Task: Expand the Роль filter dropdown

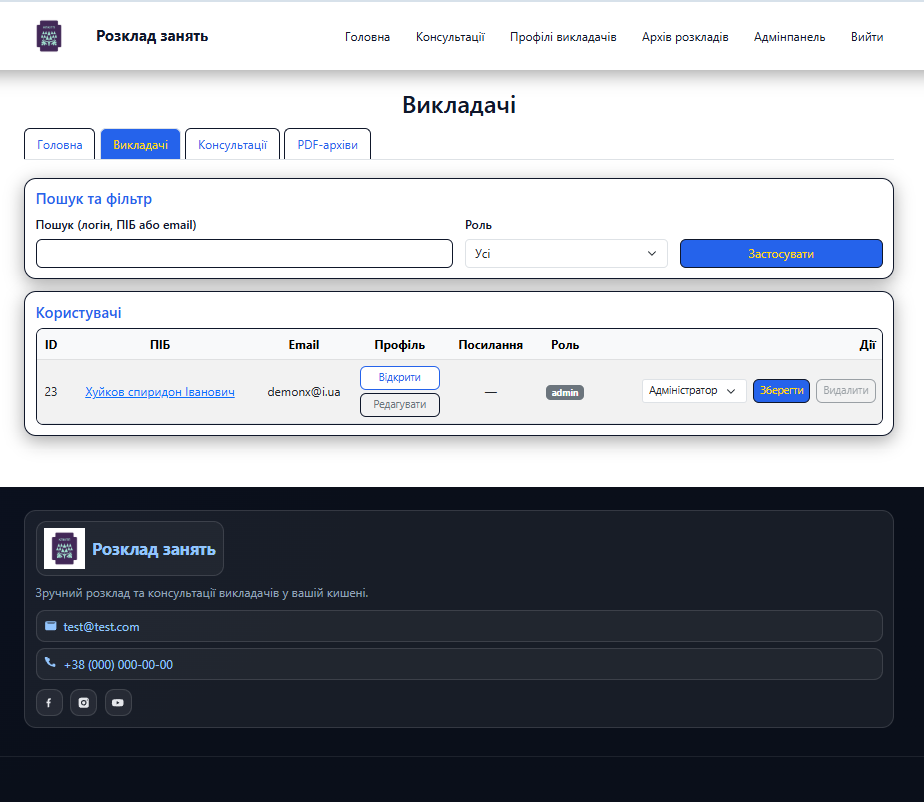Action: point(566,254)
